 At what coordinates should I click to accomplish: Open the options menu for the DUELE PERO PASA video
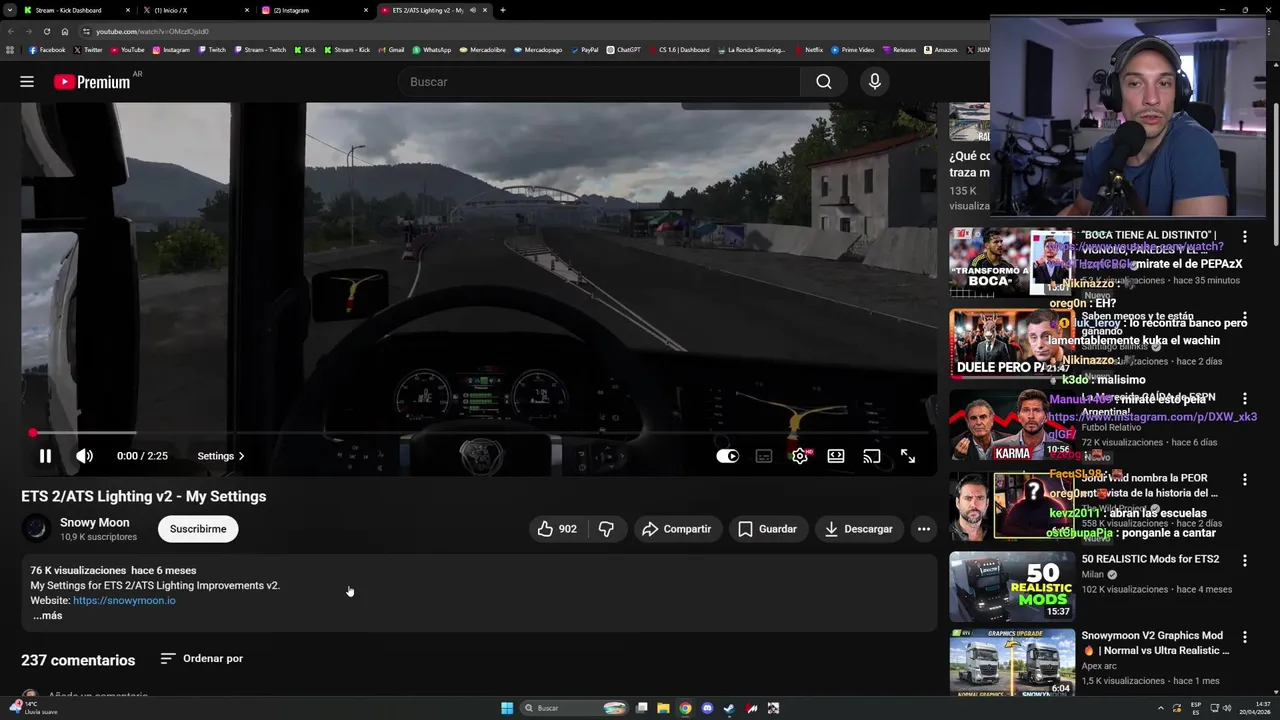tap(1245, 318)
